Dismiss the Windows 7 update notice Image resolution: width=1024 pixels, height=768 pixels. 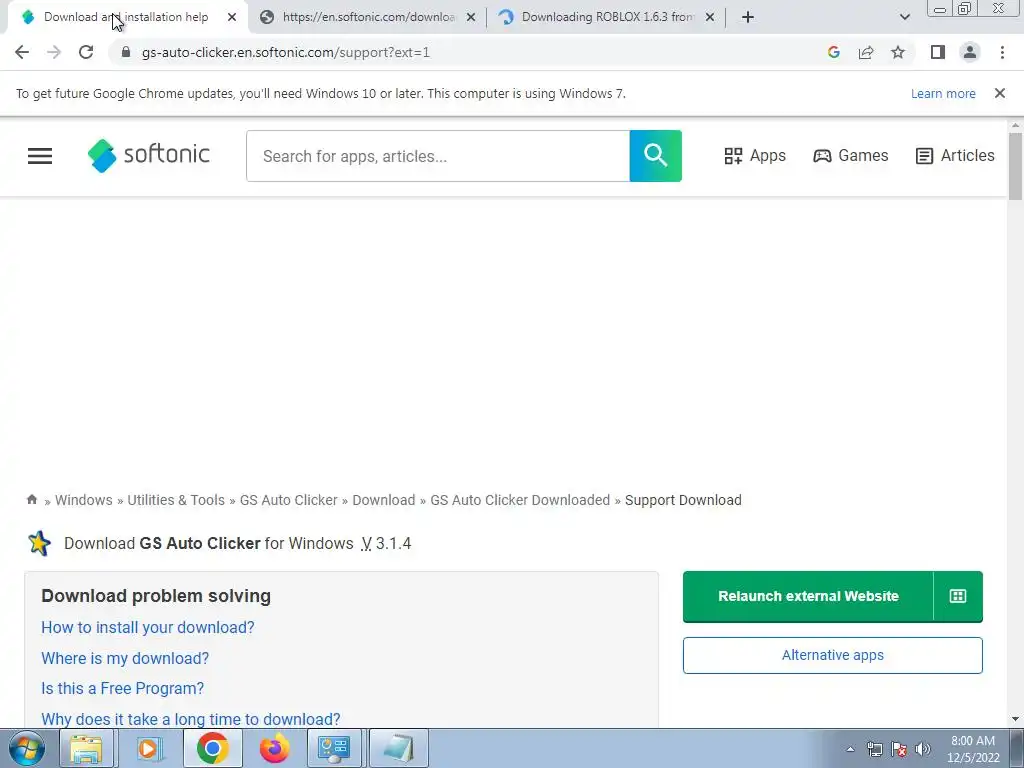coord(999,93)
